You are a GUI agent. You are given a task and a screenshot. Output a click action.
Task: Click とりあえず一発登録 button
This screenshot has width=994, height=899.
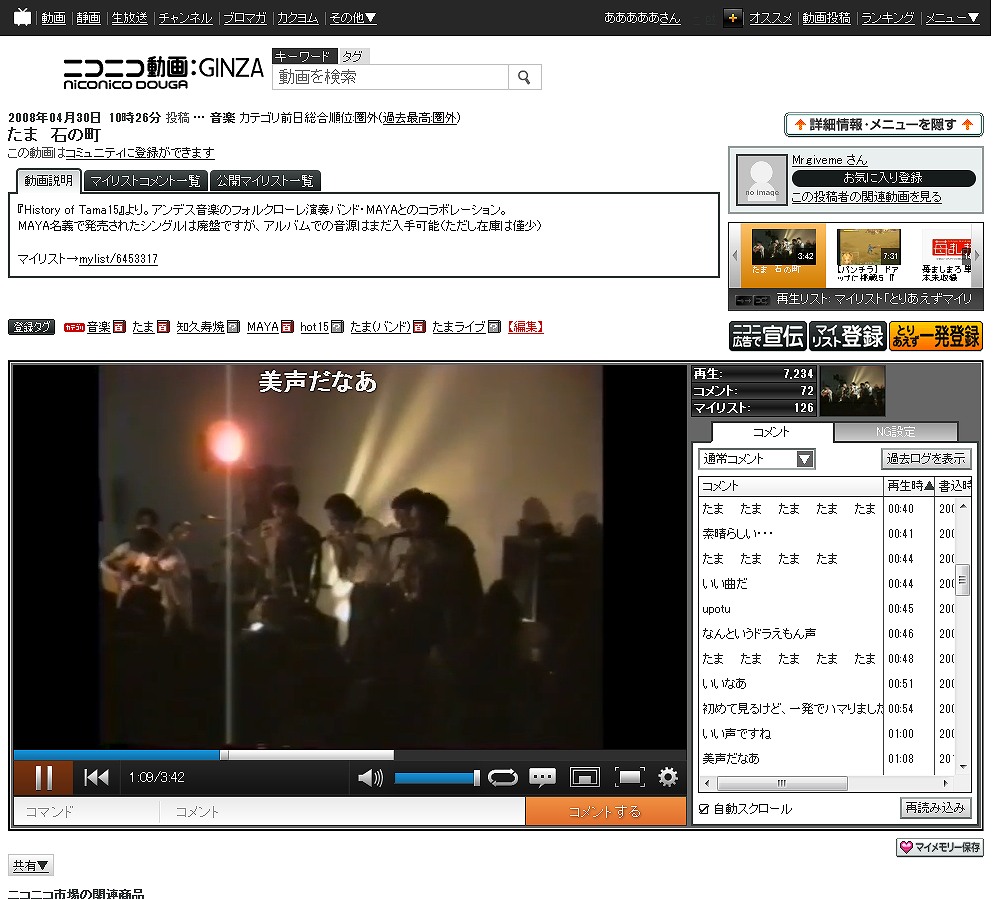pyautogui.click(x=936, y=336)
